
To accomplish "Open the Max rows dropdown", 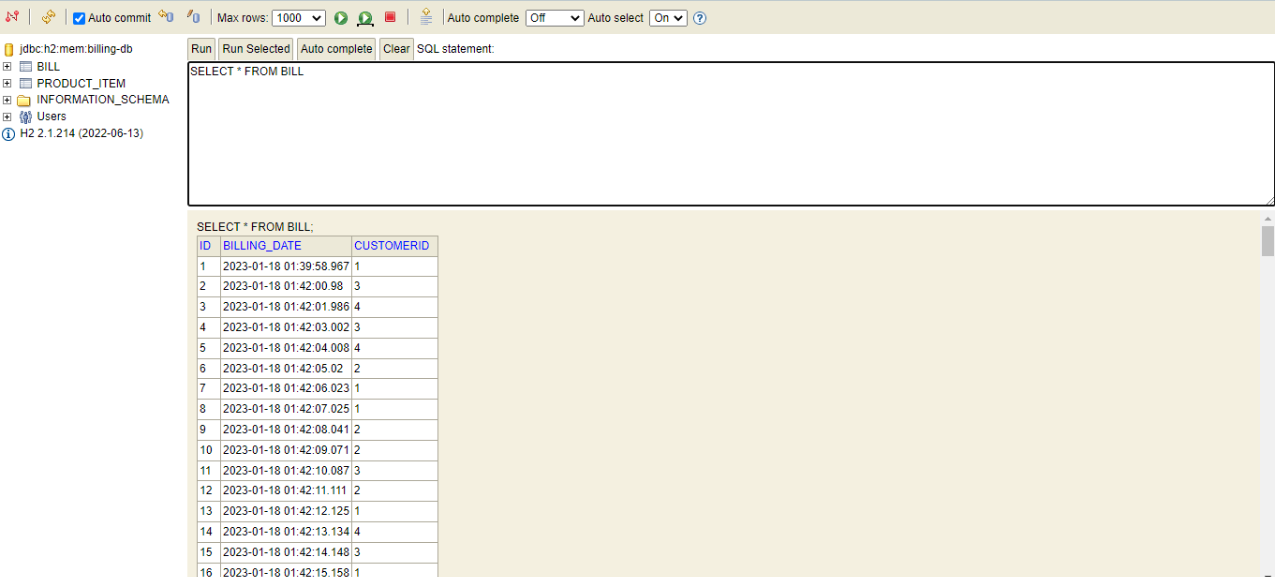I will [299, 18].
